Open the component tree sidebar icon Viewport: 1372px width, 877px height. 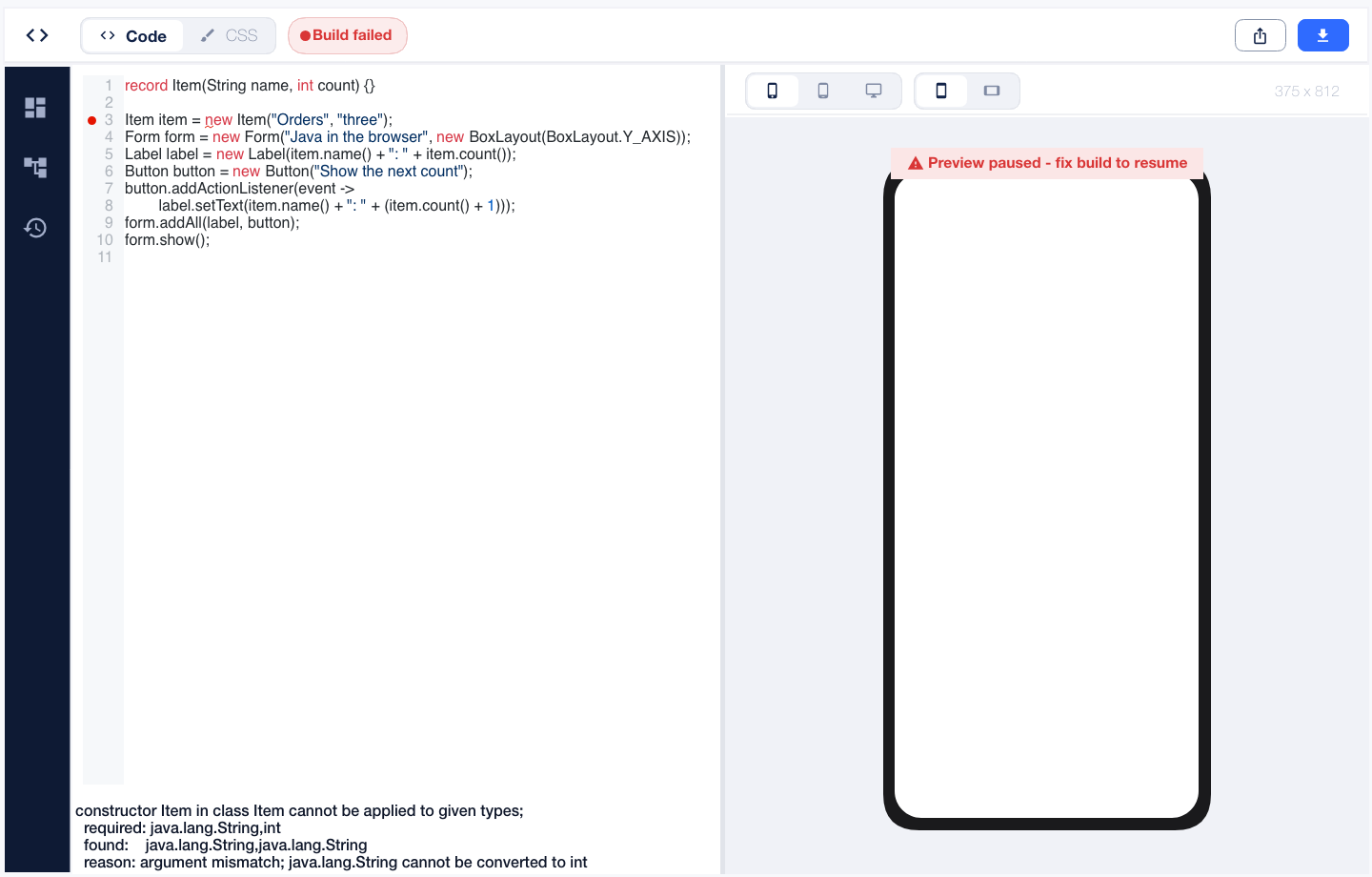pos(35,168)
